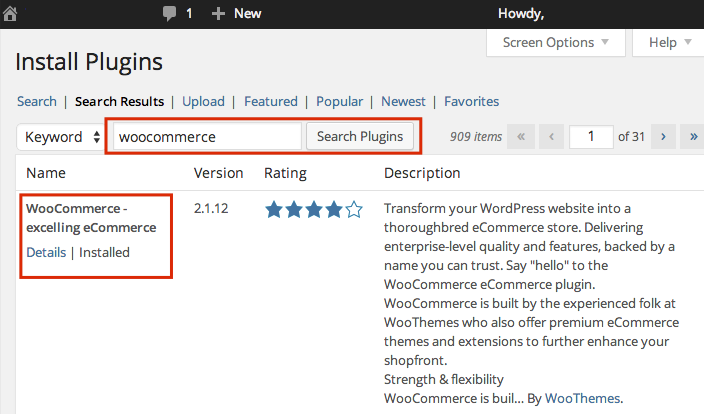The height and width of the screenshot is (414, 704).
Task: Open the New content menu
Action: tap(236, 13)
